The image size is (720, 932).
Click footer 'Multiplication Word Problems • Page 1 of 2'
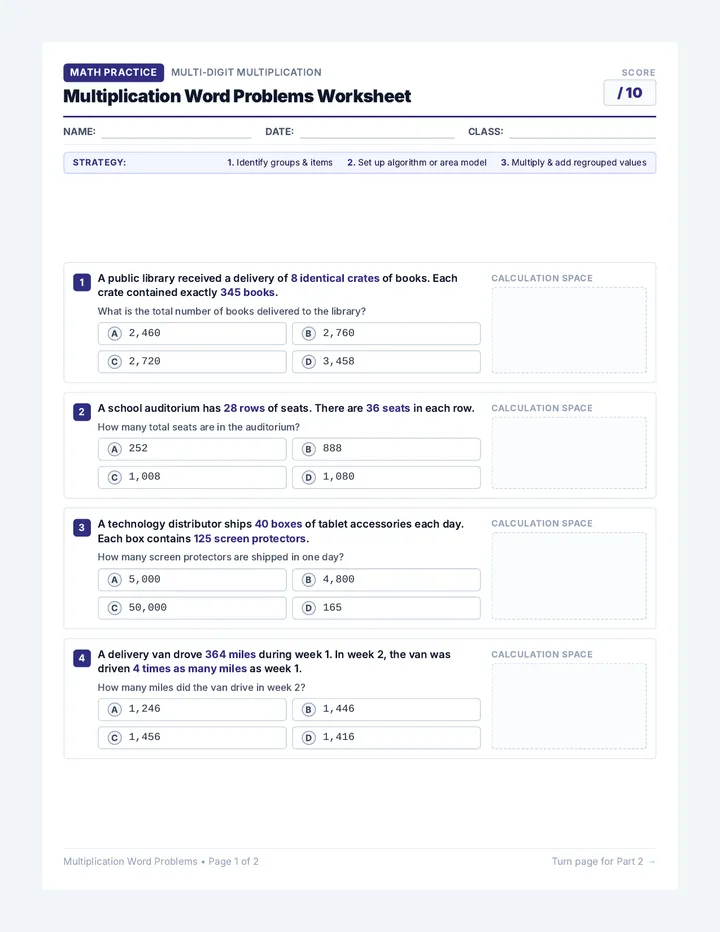(x=161, y=861)
